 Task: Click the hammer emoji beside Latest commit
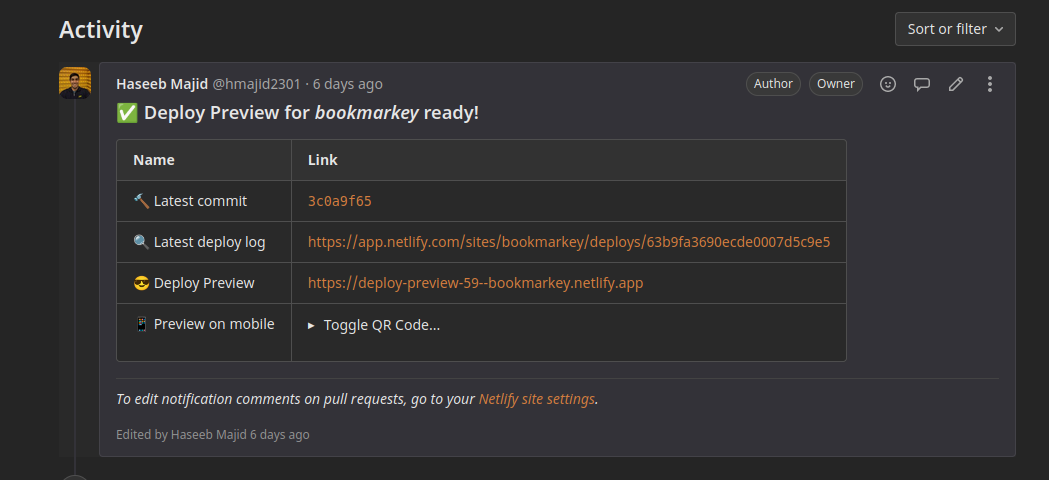tap(141, 201)
